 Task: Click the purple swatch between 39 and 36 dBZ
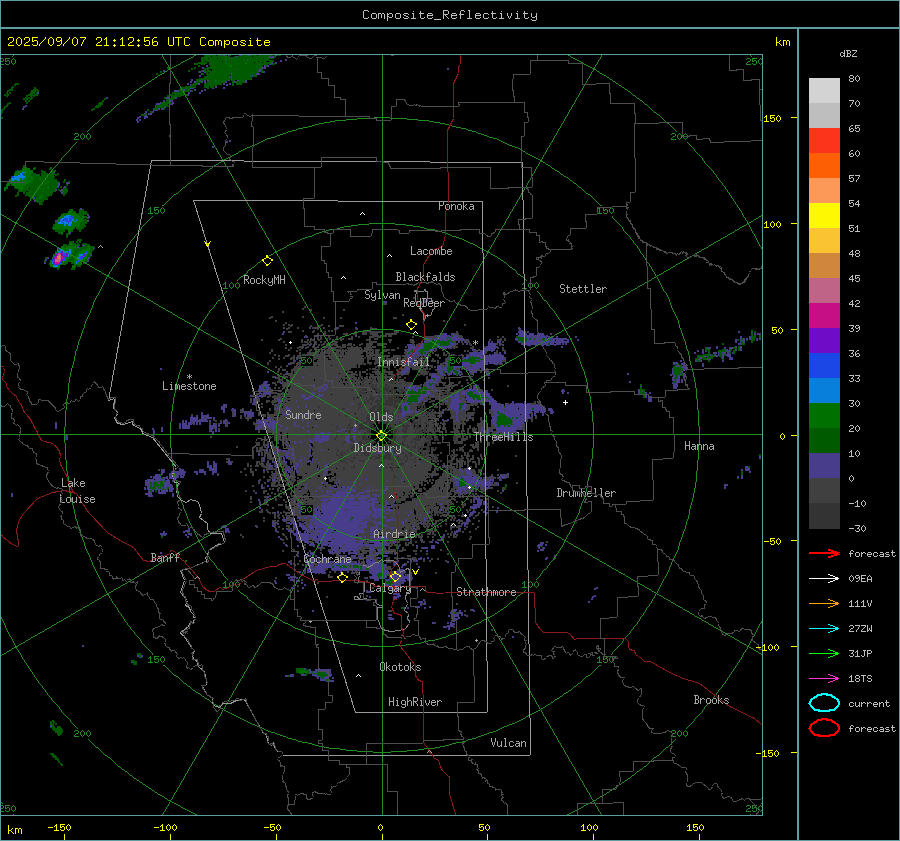tap(824, 341)
